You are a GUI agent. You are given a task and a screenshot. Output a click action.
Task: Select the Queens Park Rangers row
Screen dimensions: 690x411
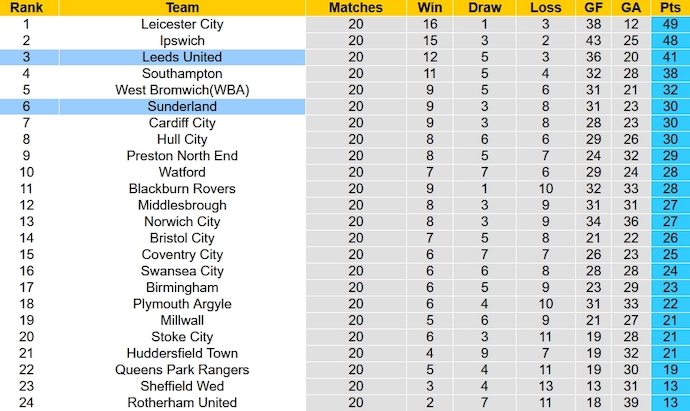tap(345, 370)
